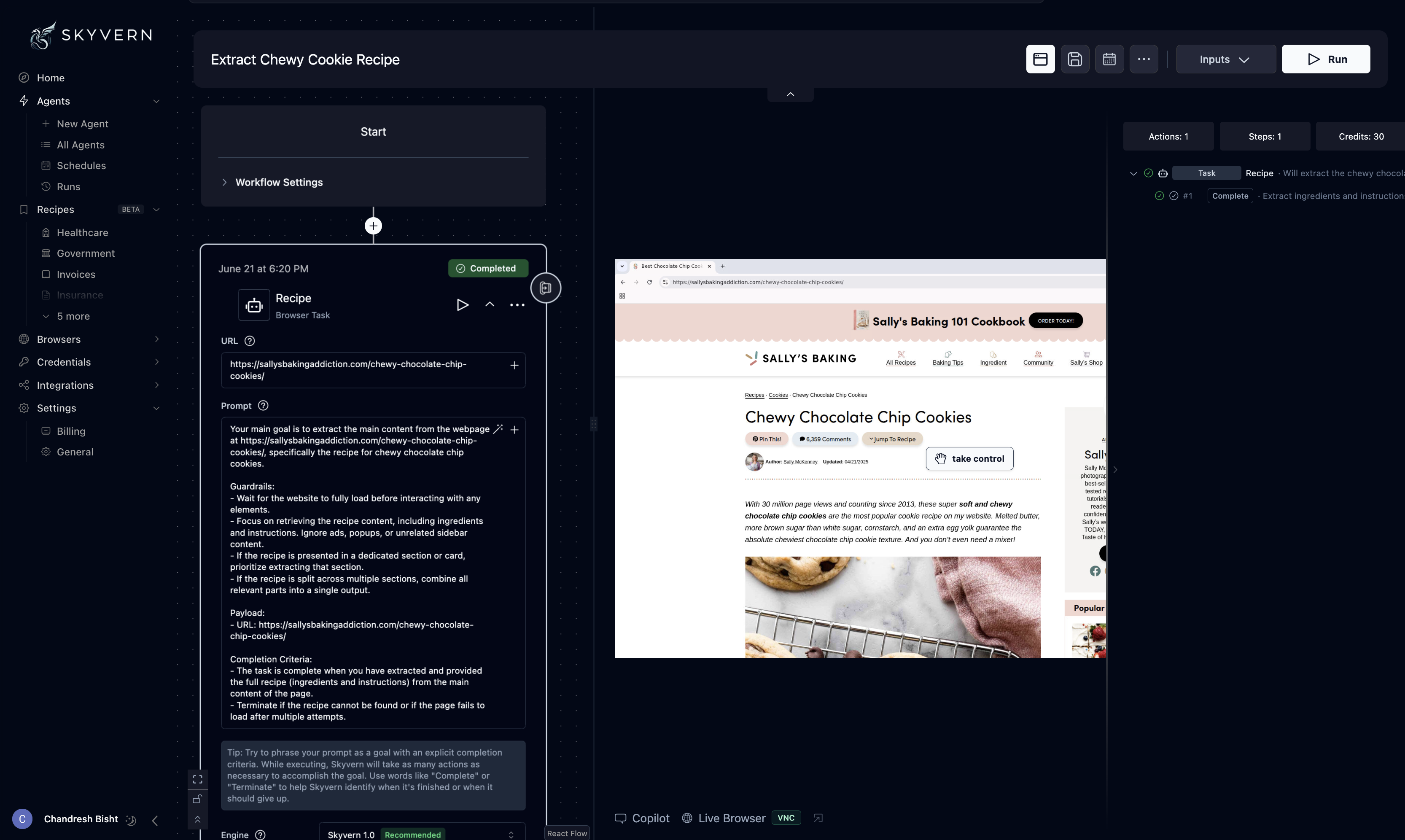Click the side panel icon beside Recipe block

(546, 288)
